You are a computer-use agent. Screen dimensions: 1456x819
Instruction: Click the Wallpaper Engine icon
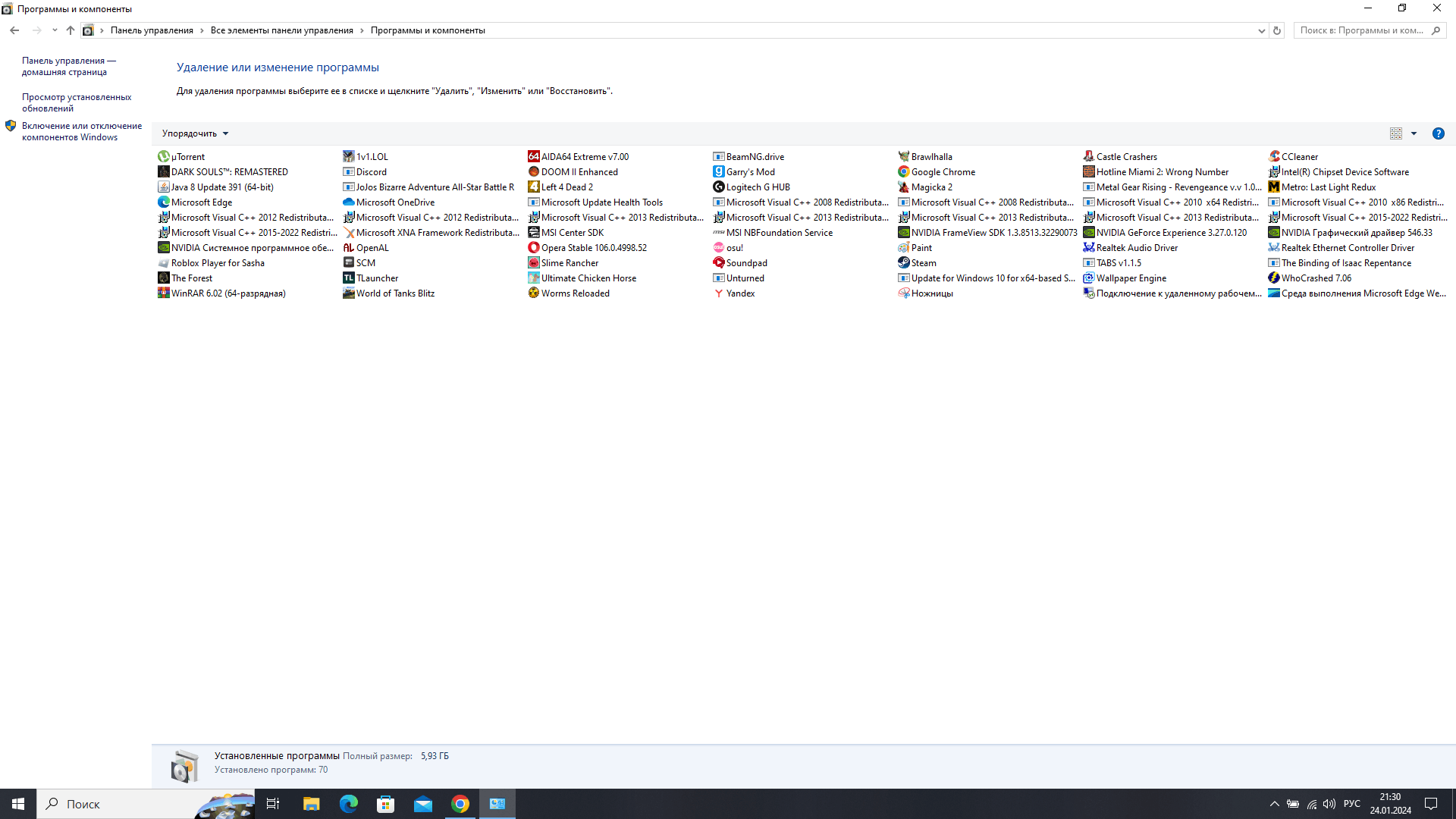1088,278
